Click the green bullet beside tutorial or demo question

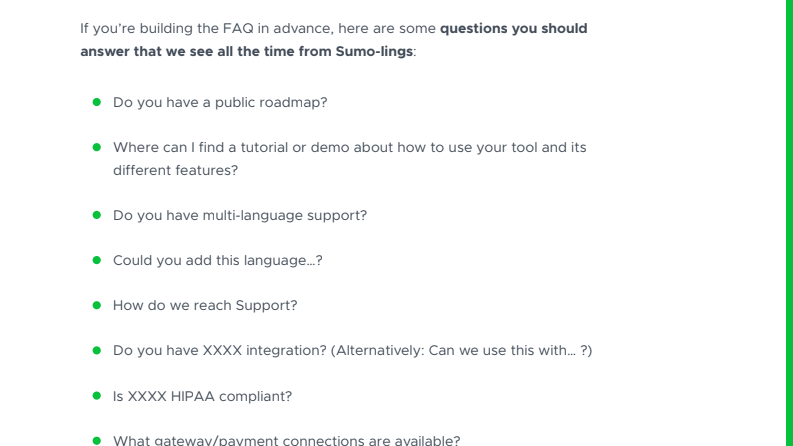[97, 147]
